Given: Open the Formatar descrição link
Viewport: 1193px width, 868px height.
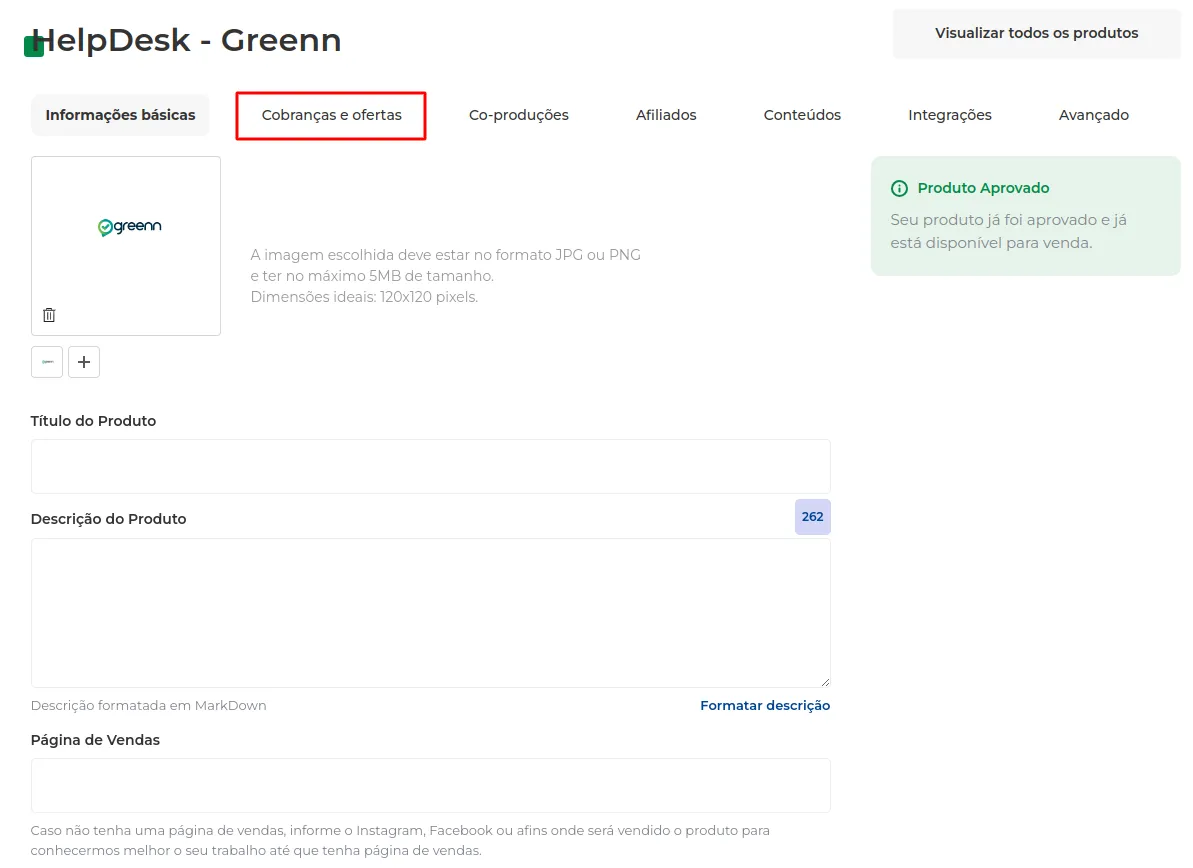Looking at the screenshot, I should click(x=765, y=706).
